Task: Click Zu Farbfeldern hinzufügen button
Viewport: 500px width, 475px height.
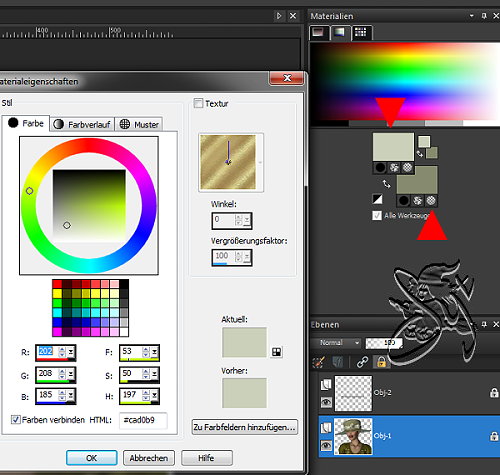Action: 245,427
